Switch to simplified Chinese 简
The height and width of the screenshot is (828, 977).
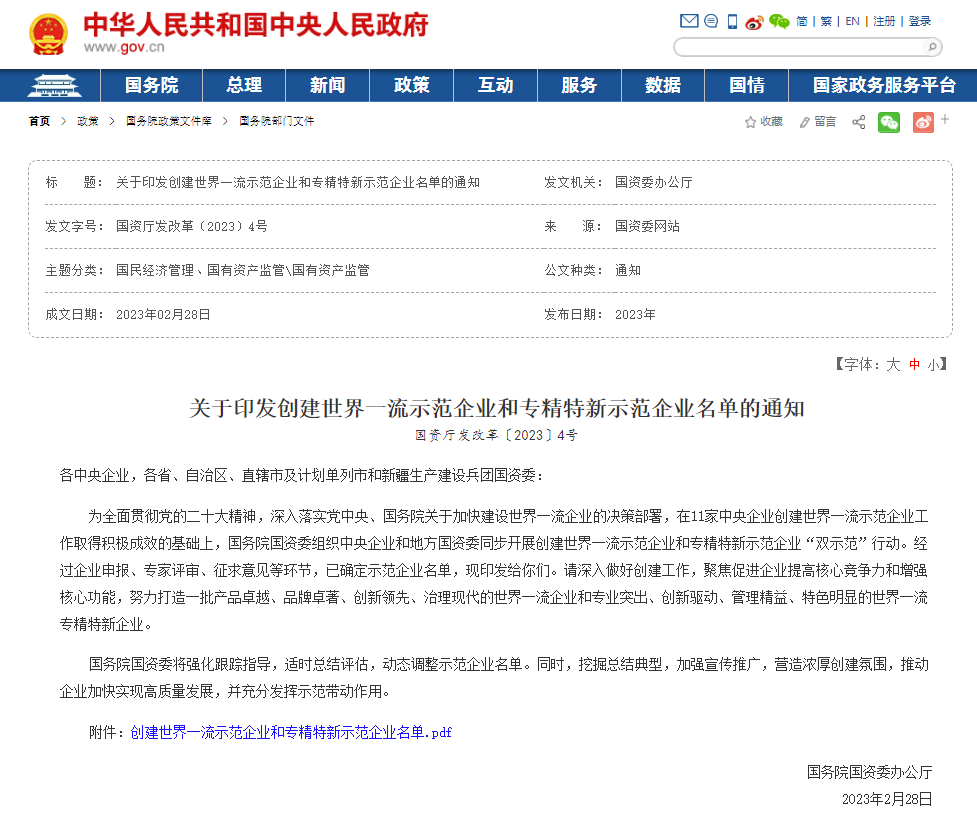click(x=802, y=21)
